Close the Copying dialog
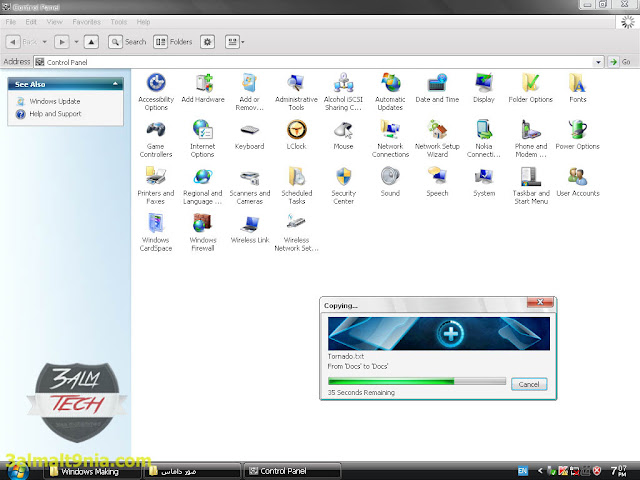 pyautogui.click(x=540, y=302)
